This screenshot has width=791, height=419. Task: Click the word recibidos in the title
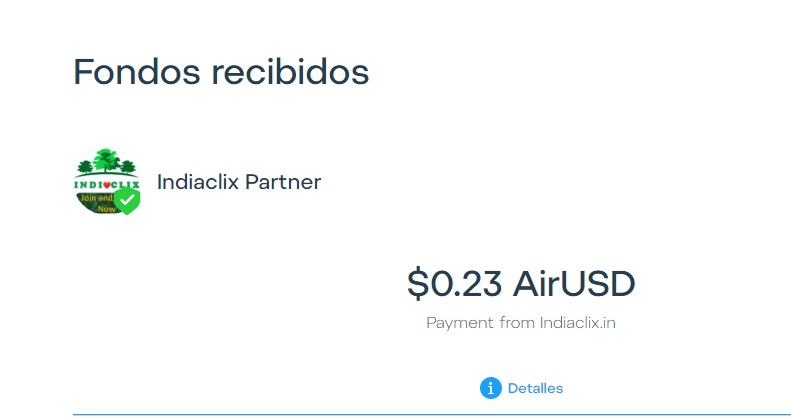290,72
